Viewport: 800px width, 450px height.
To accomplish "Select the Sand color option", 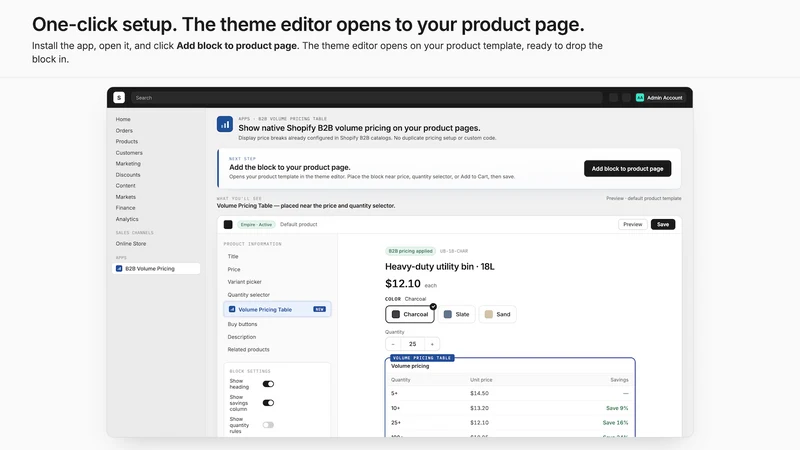I will [x=497, y=314].
